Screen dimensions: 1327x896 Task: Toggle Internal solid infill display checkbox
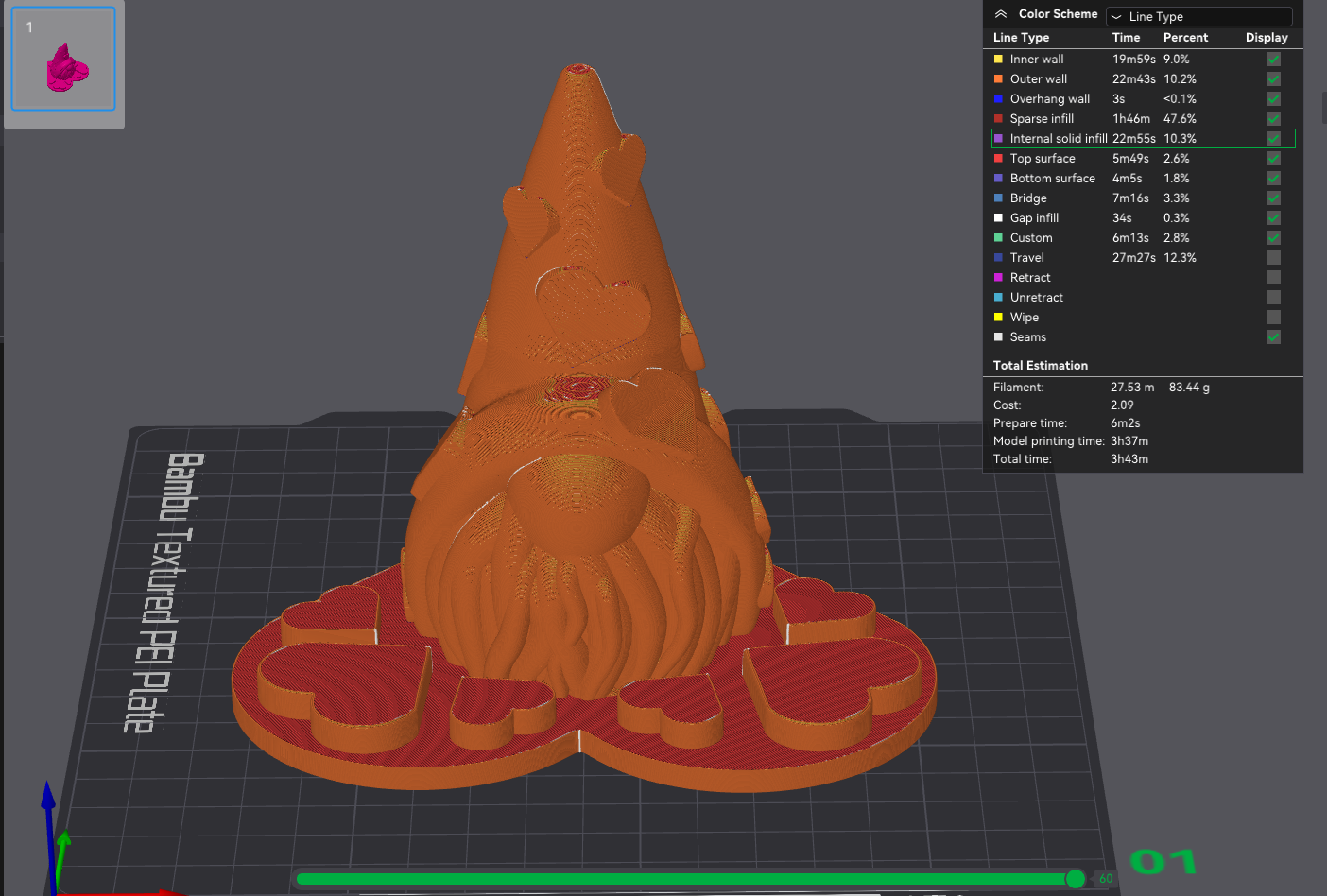click(1273, 138)
